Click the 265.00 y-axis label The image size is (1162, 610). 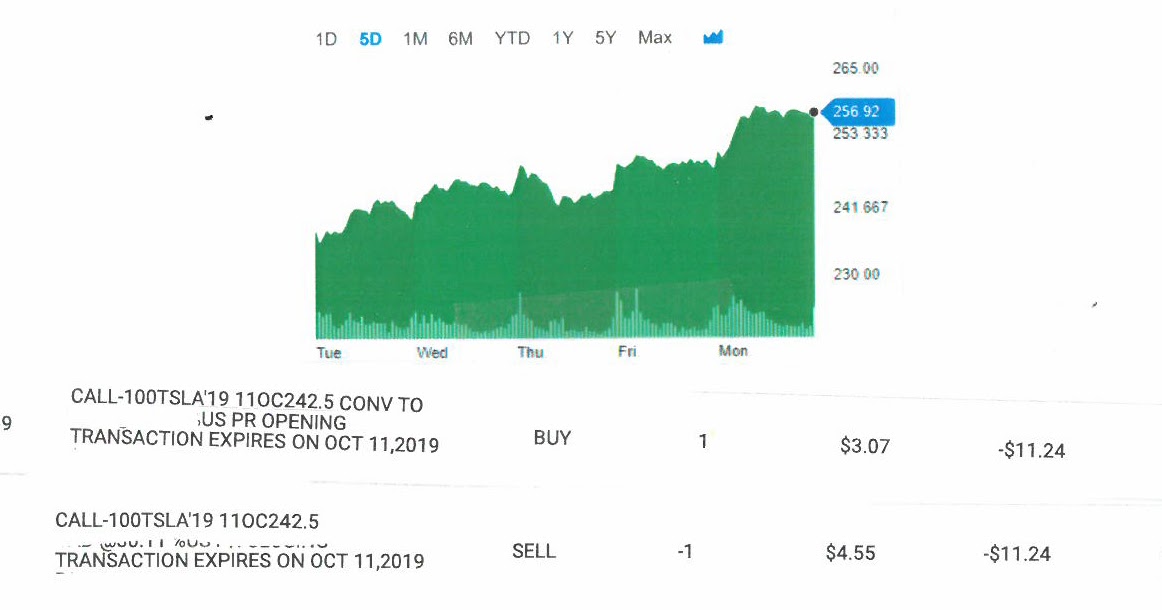pos(855,69)
